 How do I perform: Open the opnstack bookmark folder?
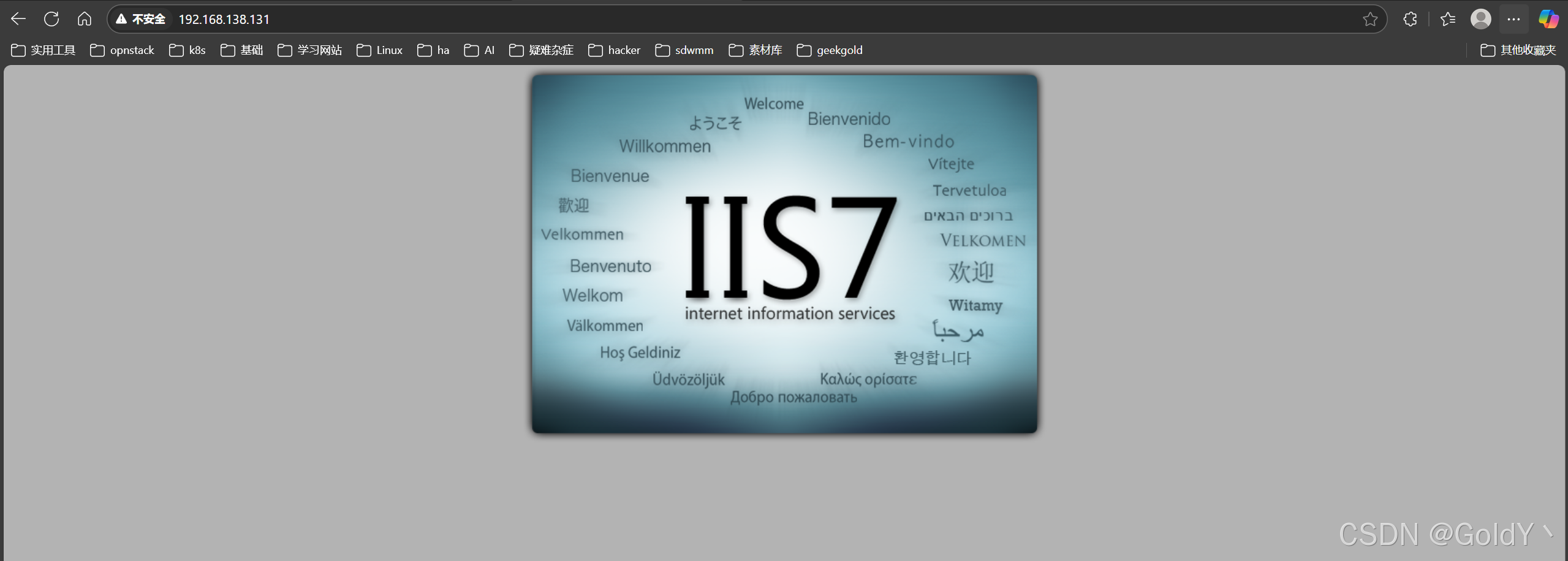[123, 50]
